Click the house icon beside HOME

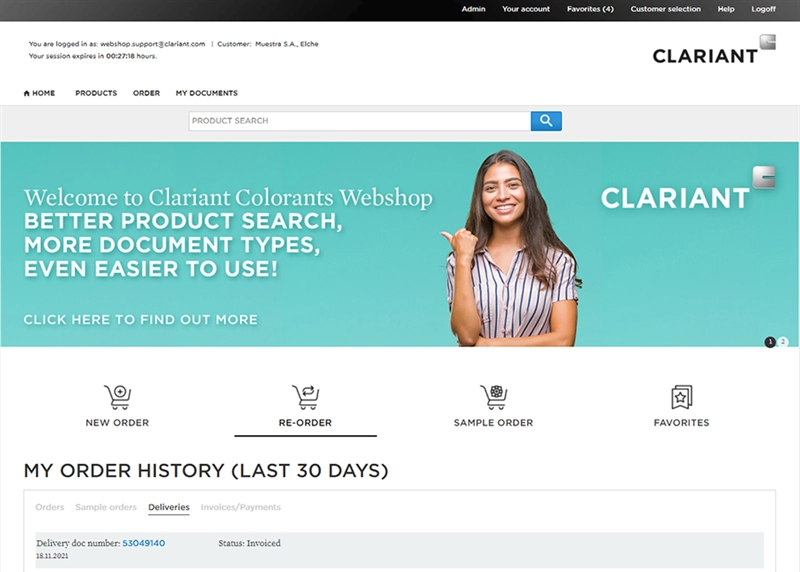click(x=27, y=93)
